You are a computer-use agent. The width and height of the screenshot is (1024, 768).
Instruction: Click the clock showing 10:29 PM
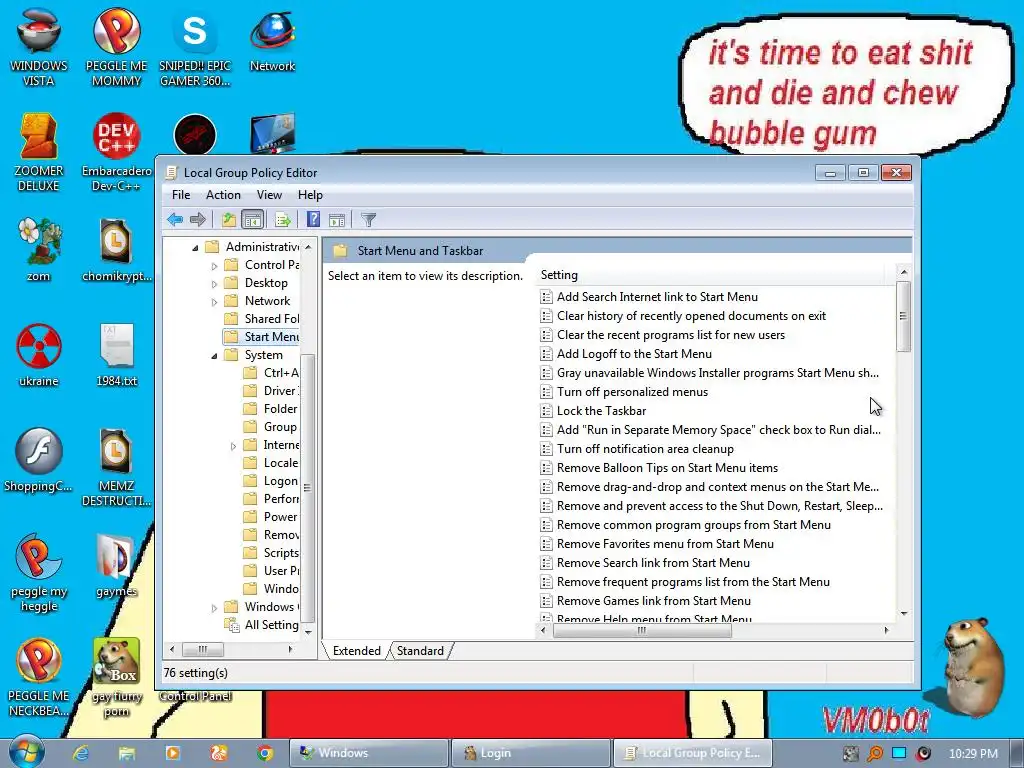click(973, 753)
